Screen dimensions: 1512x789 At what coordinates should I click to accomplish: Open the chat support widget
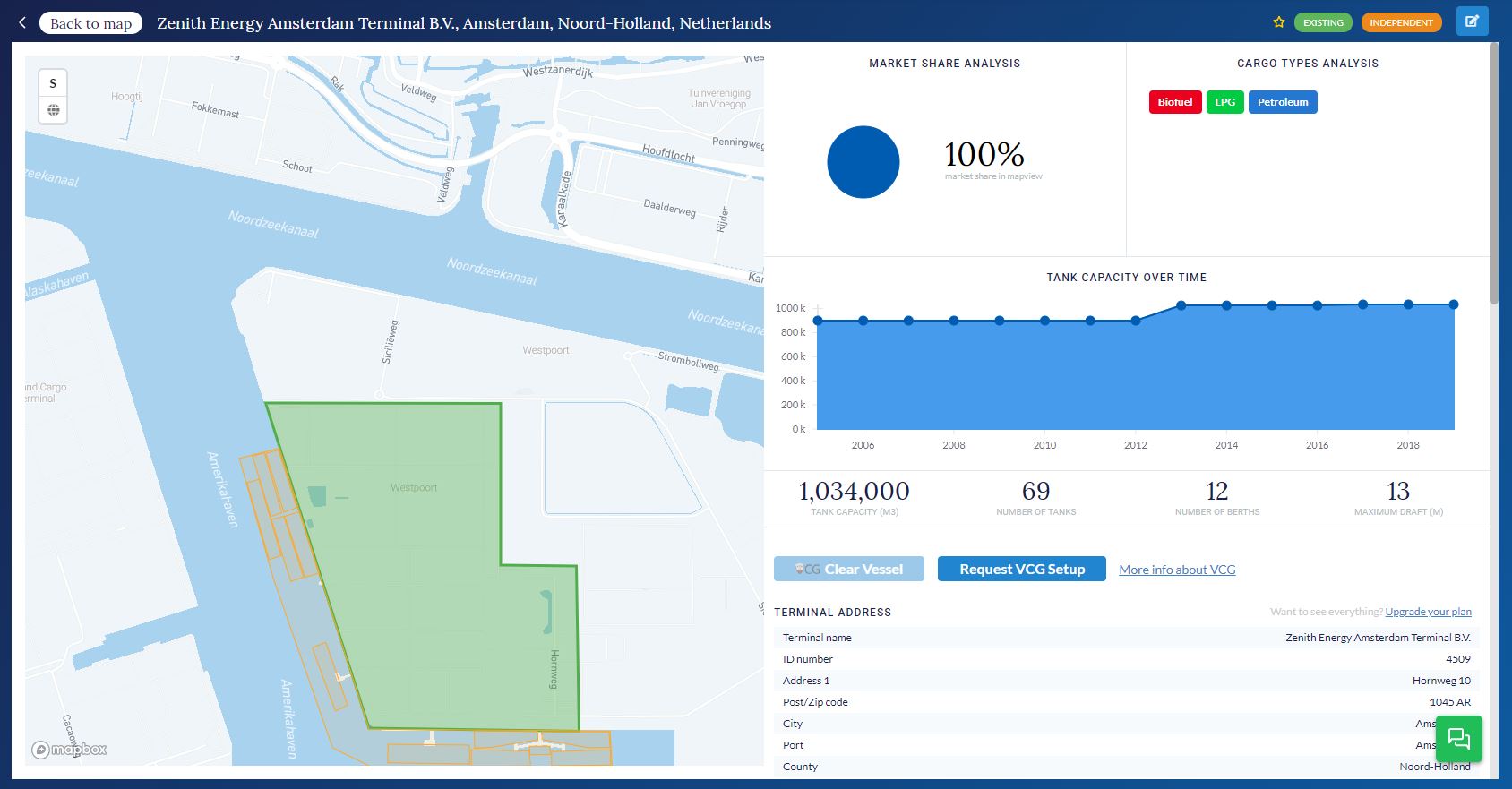click(1458, 739)
